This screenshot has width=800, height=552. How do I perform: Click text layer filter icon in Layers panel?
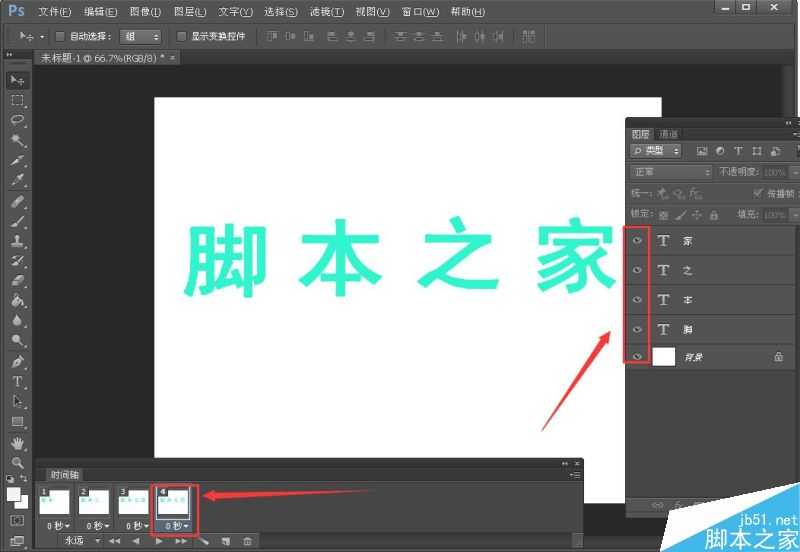[x=738, y=151]
